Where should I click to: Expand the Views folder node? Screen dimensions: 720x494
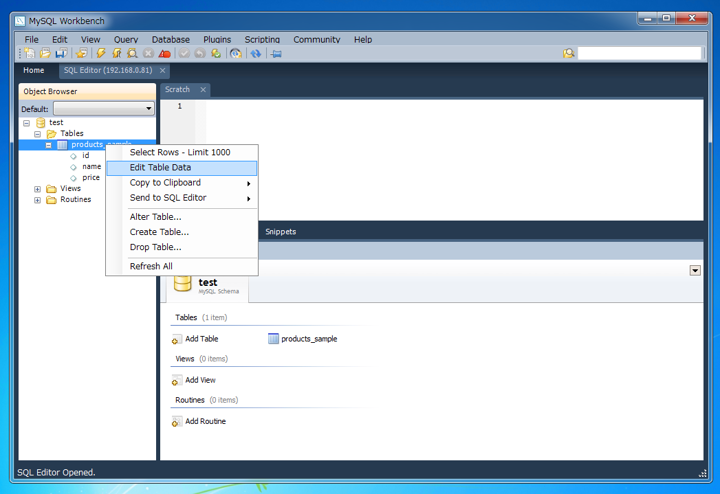coord(38,189)
